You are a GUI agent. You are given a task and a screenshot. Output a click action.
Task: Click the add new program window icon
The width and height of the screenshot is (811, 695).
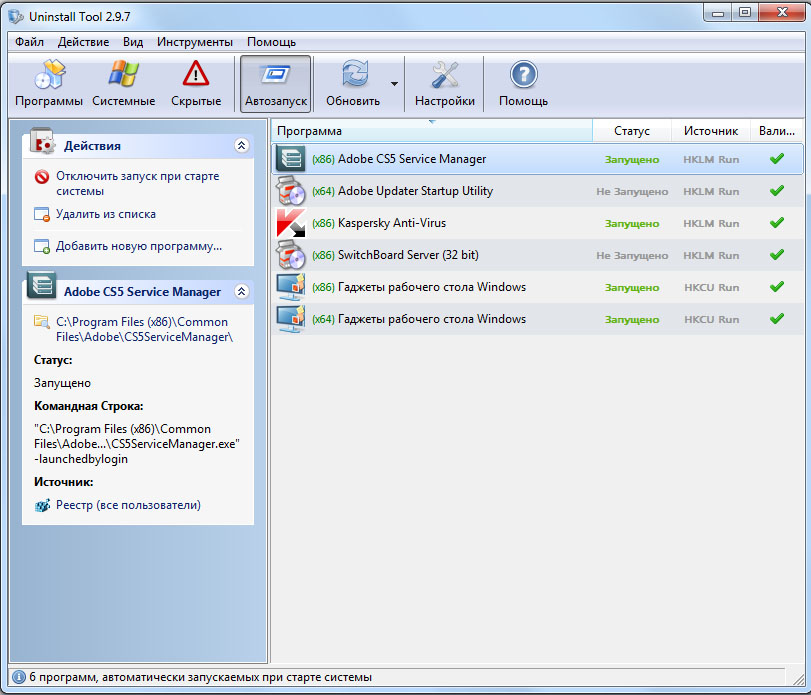(42, 247)
